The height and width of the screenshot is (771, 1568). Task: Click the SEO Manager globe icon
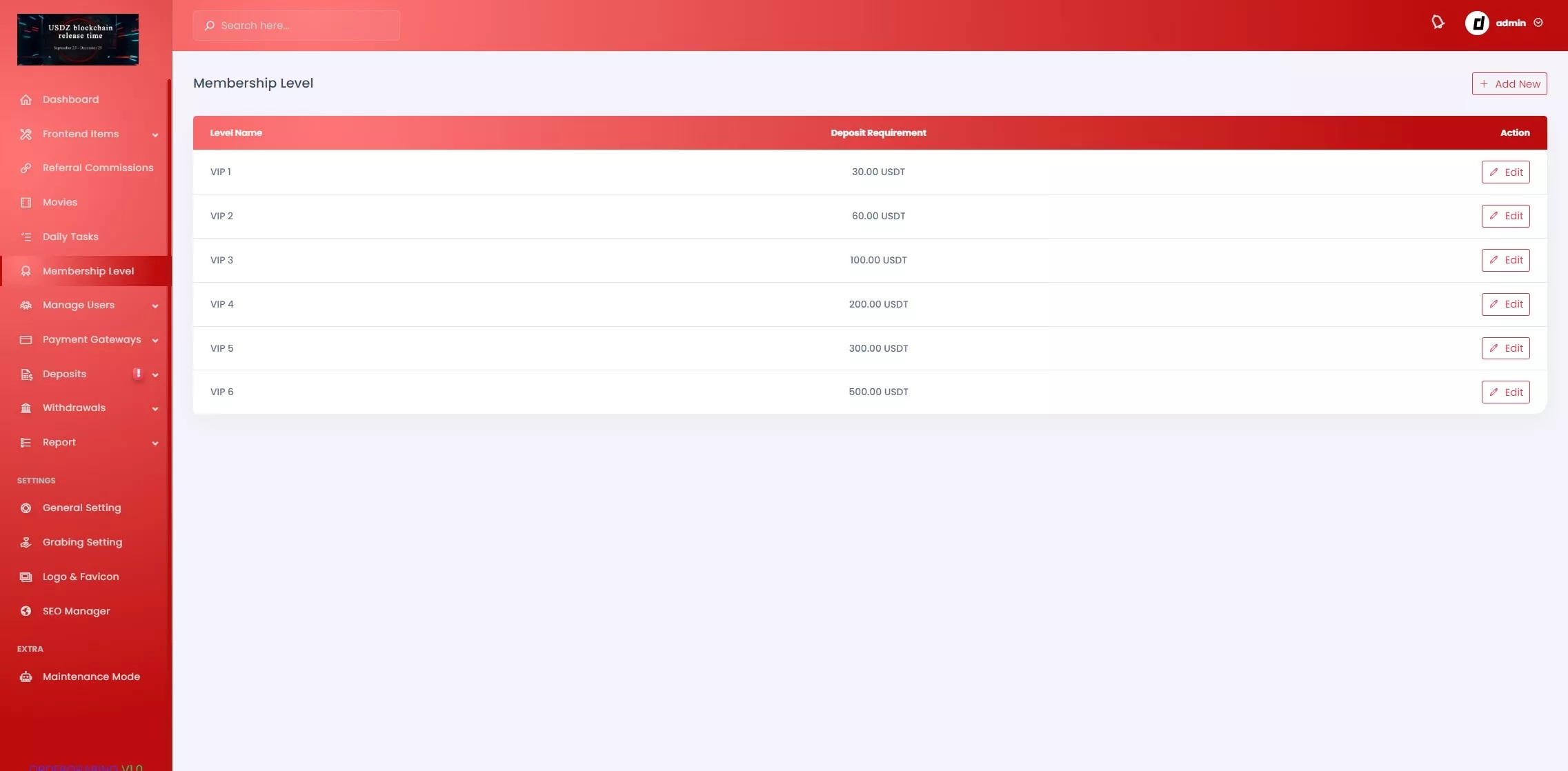(26, 611)
